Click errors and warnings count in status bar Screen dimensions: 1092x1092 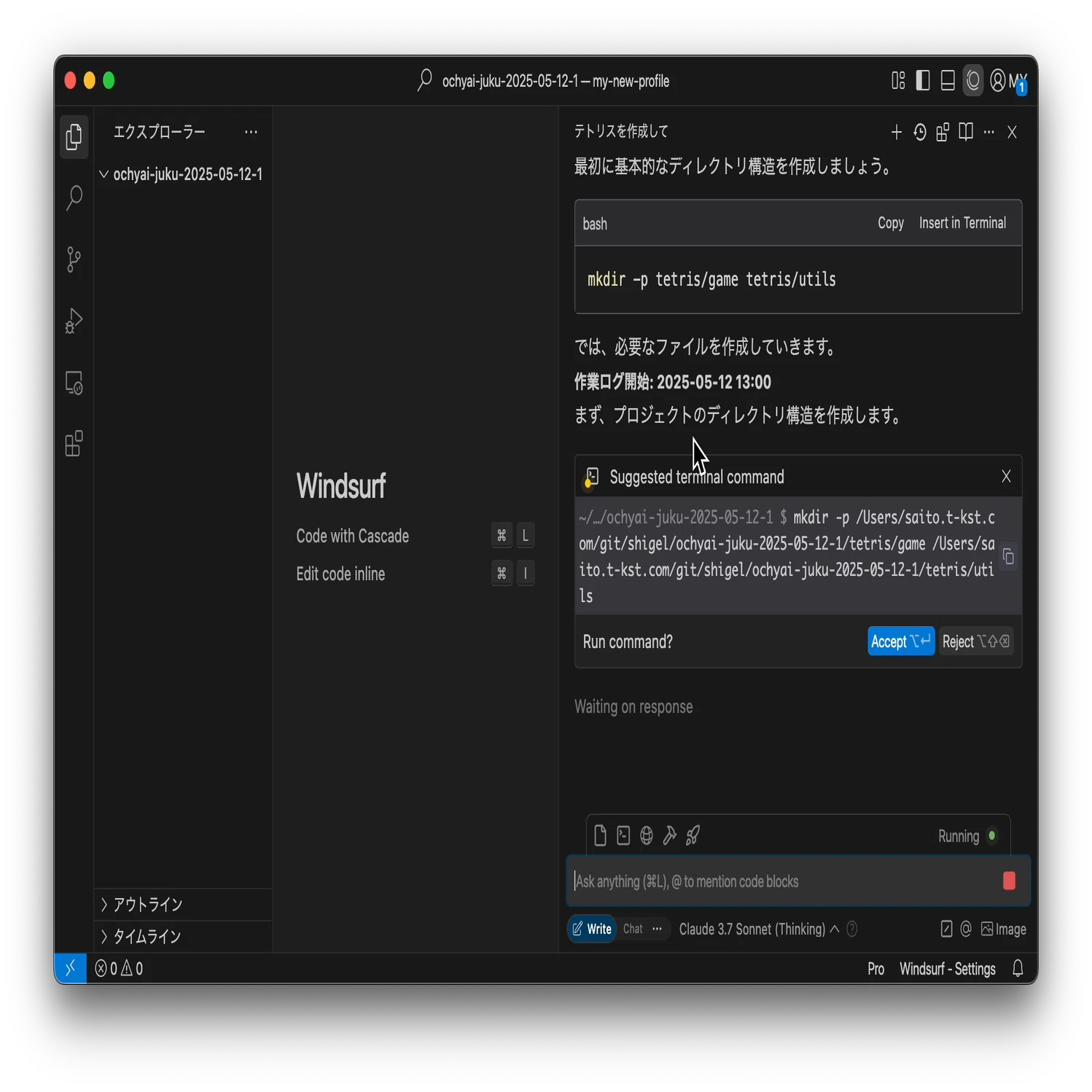click(x=119, y=969)
